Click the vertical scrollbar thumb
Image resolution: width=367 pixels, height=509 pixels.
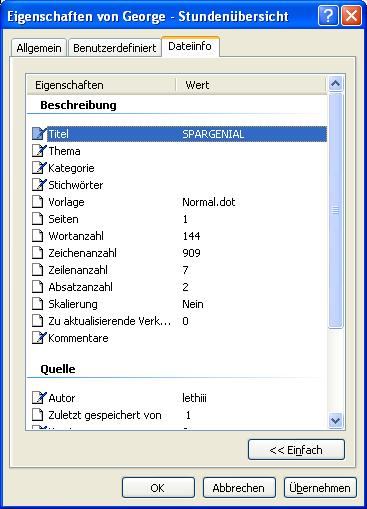click(x=335, y=211)
